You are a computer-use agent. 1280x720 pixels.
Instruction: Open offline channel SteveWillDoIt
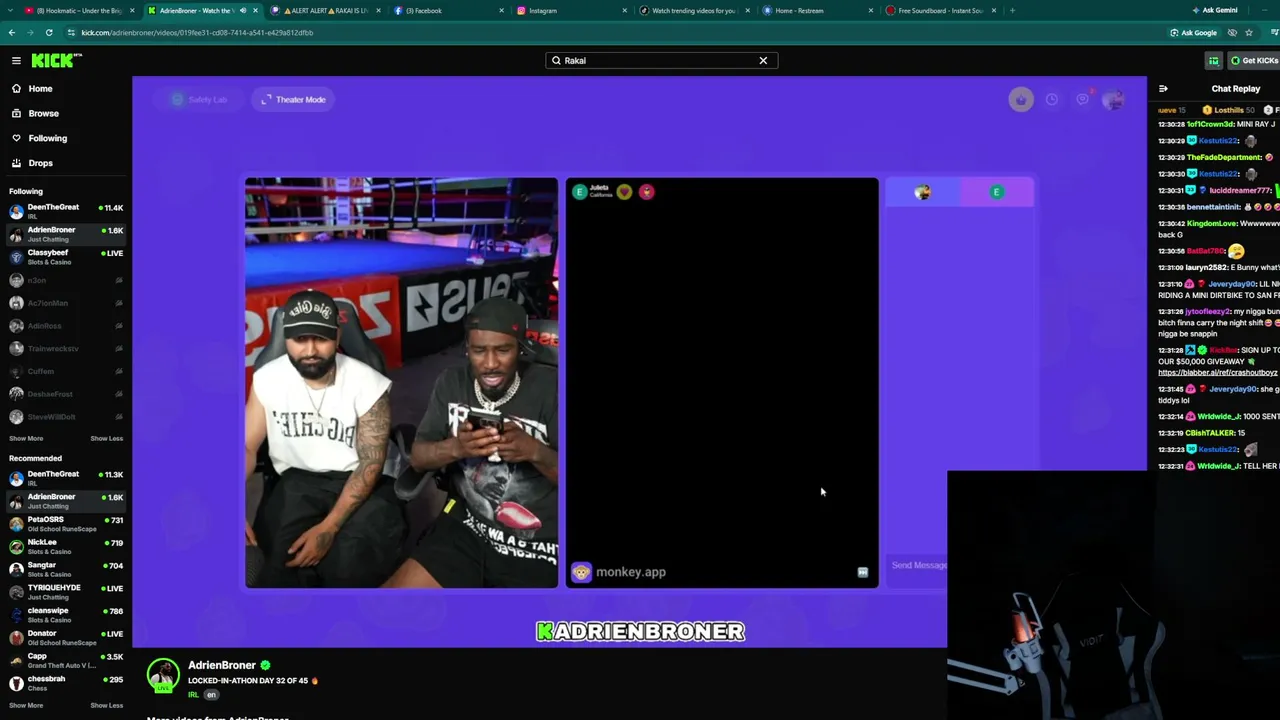click(66, 416)
